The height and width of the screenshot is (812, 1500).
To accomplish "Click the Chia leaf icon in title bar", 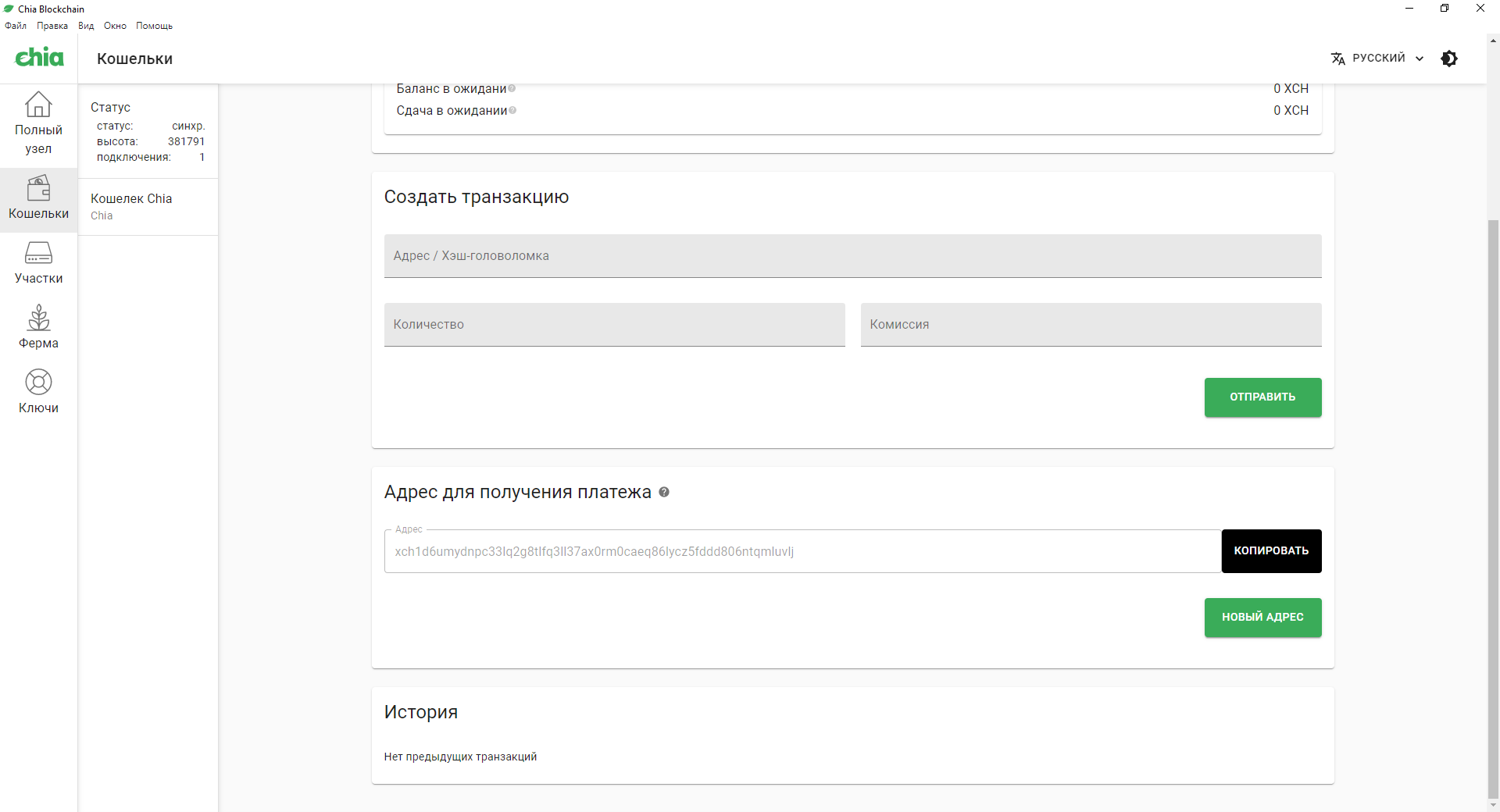I will 9,9.
